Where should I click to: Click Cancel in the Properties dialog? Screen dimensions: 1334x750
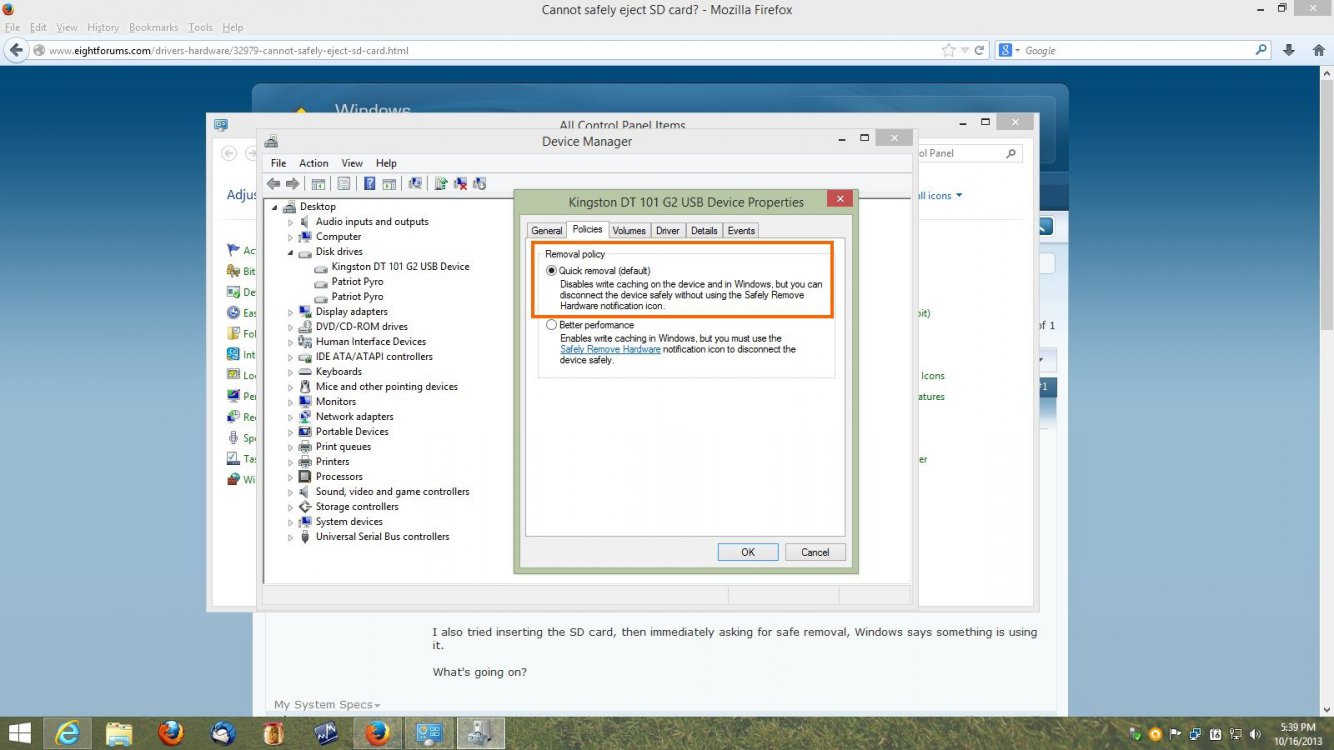point(815,552)
